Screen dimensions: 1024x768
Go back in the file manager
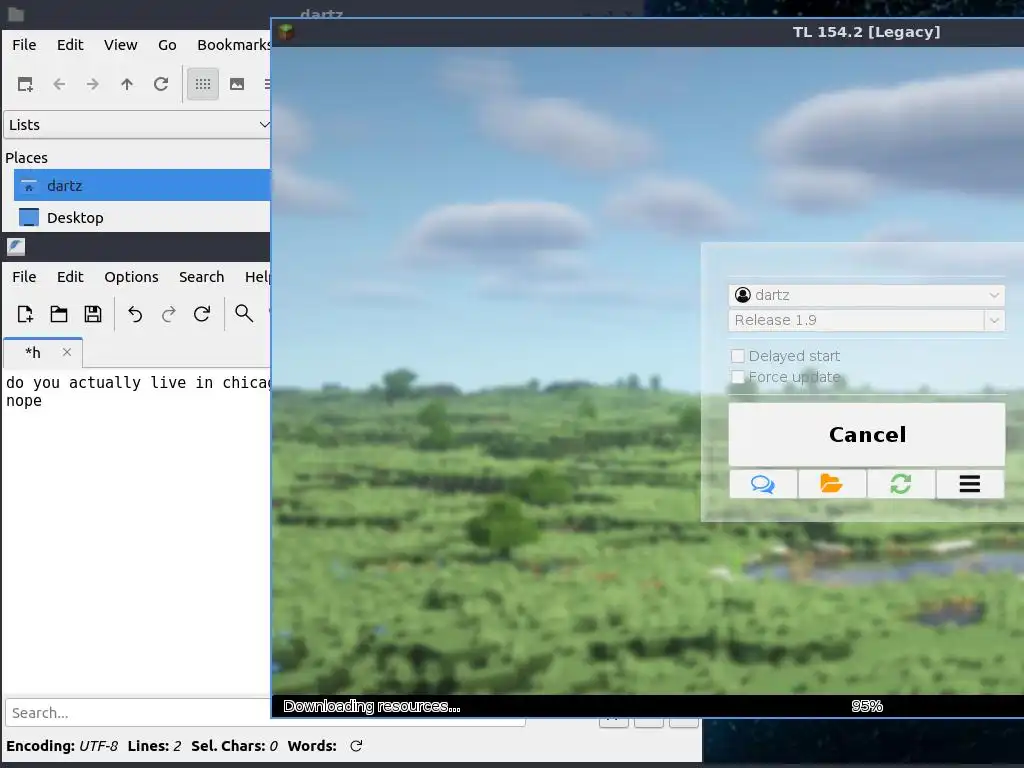pyautogui.click(x=59, y=84)
